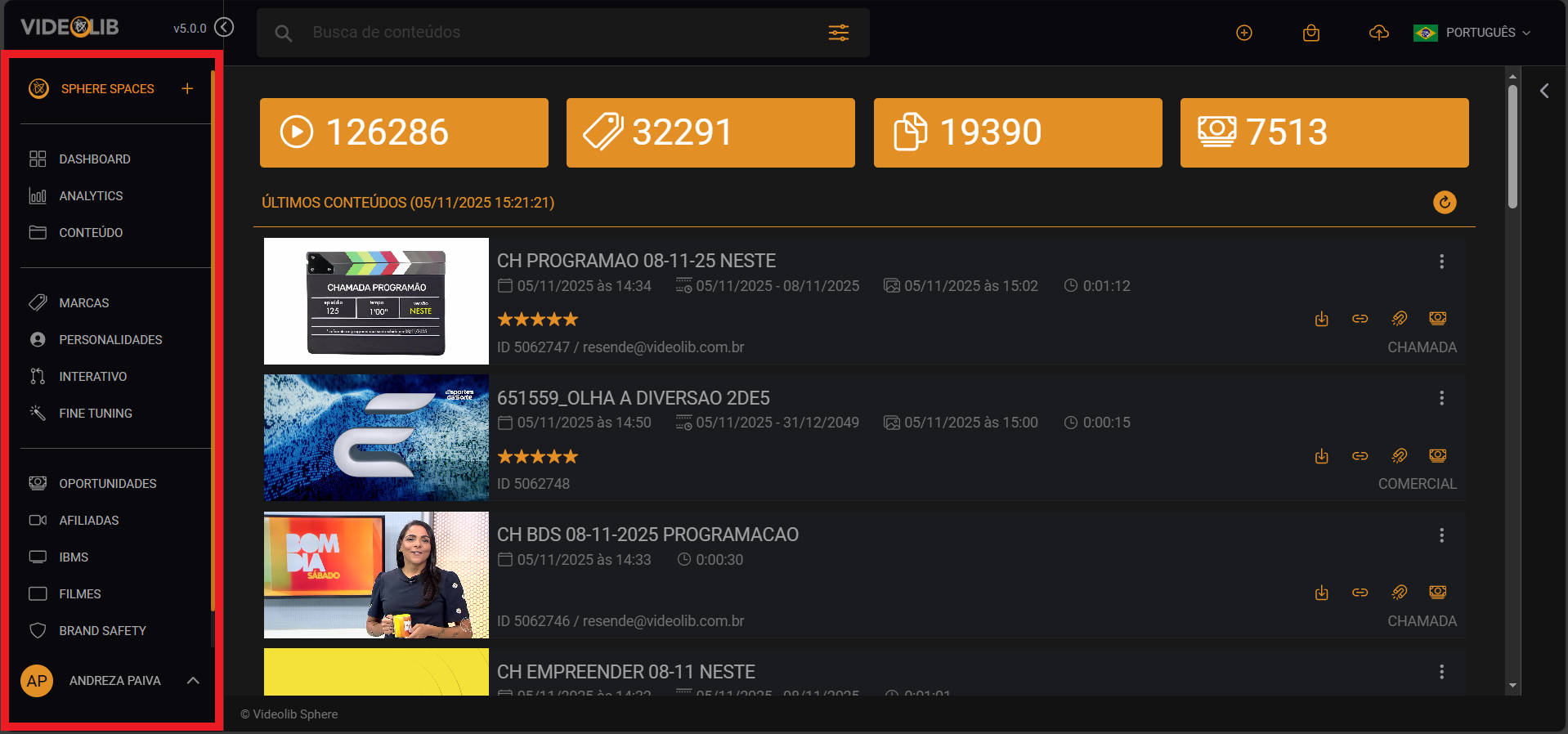
Task: Open the options menu for CH PROGRAMAO 08-11-25 NESTE
Action: click(x=1441, y=262)
